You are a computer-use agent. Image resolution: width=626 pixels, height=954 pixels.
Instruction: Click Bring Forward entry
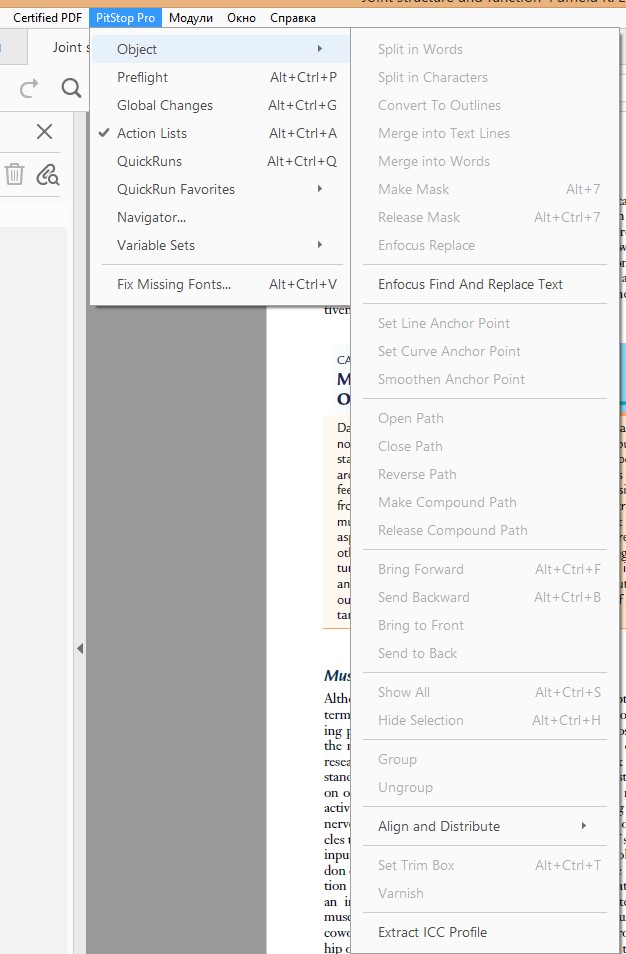pos(485,569)
